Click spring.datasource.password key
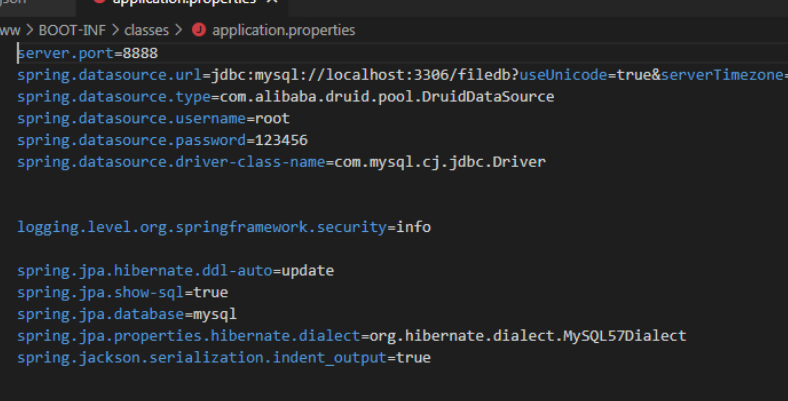 [132, 140]
